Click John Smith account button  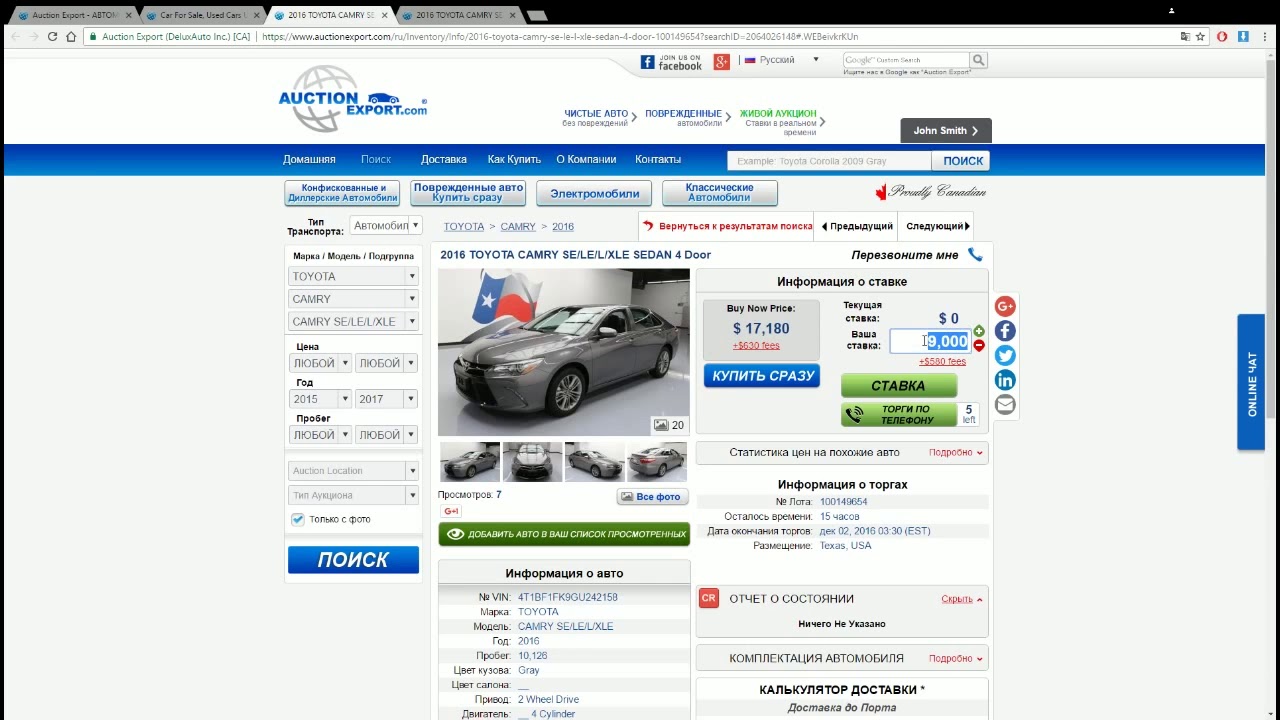tap(945, 131)
